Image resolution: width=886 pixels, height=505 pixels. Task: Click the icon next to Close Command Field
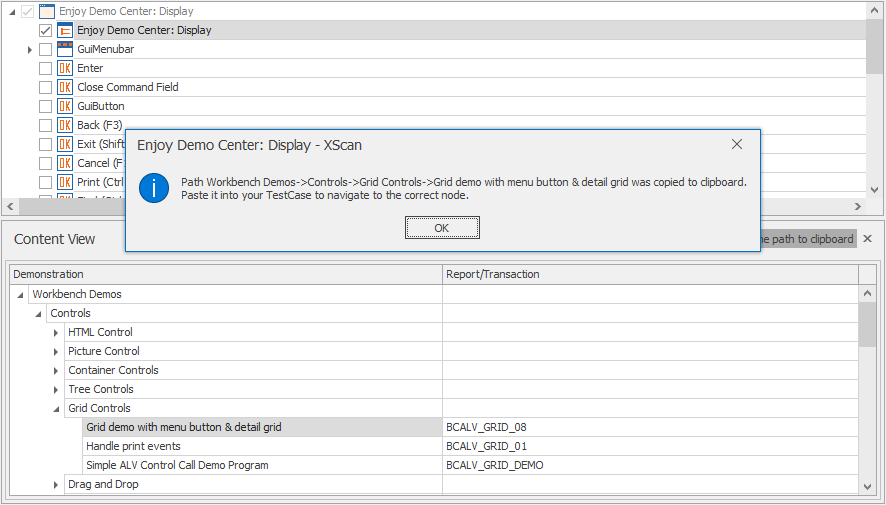[65, 87]
